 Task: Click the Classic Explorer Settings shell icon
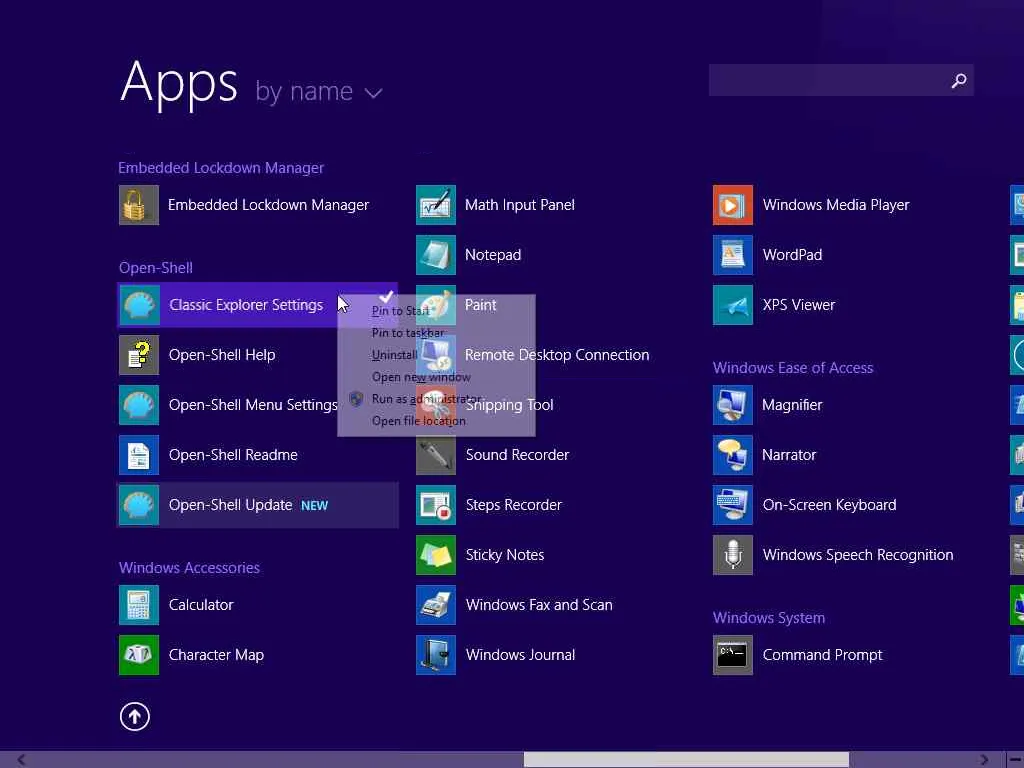point(138,305)
